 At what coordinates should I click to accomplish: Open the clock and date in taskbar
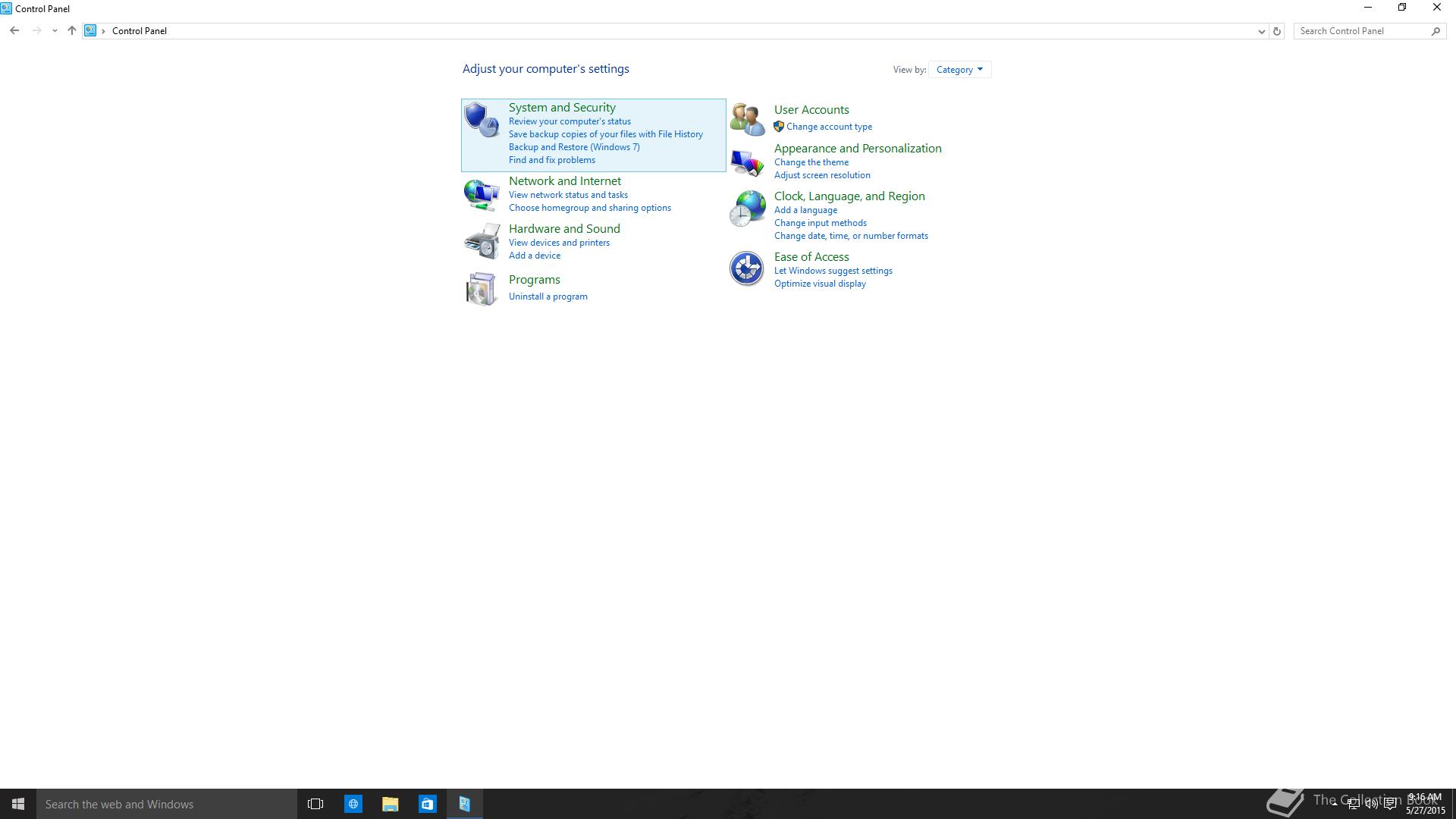[x=1425, y=804]
